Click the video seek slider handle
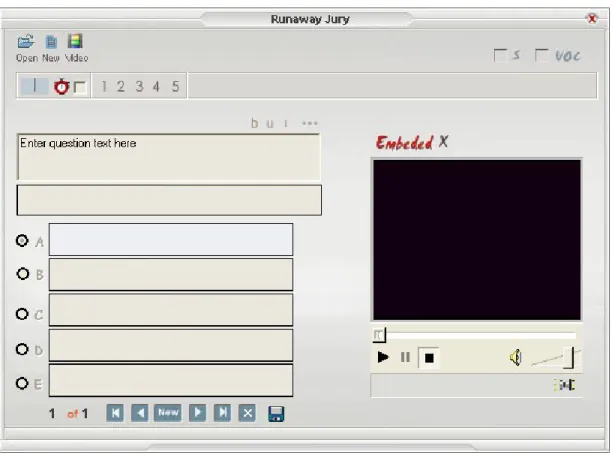The height and width of the screenshot is (455, 615). 379,335
